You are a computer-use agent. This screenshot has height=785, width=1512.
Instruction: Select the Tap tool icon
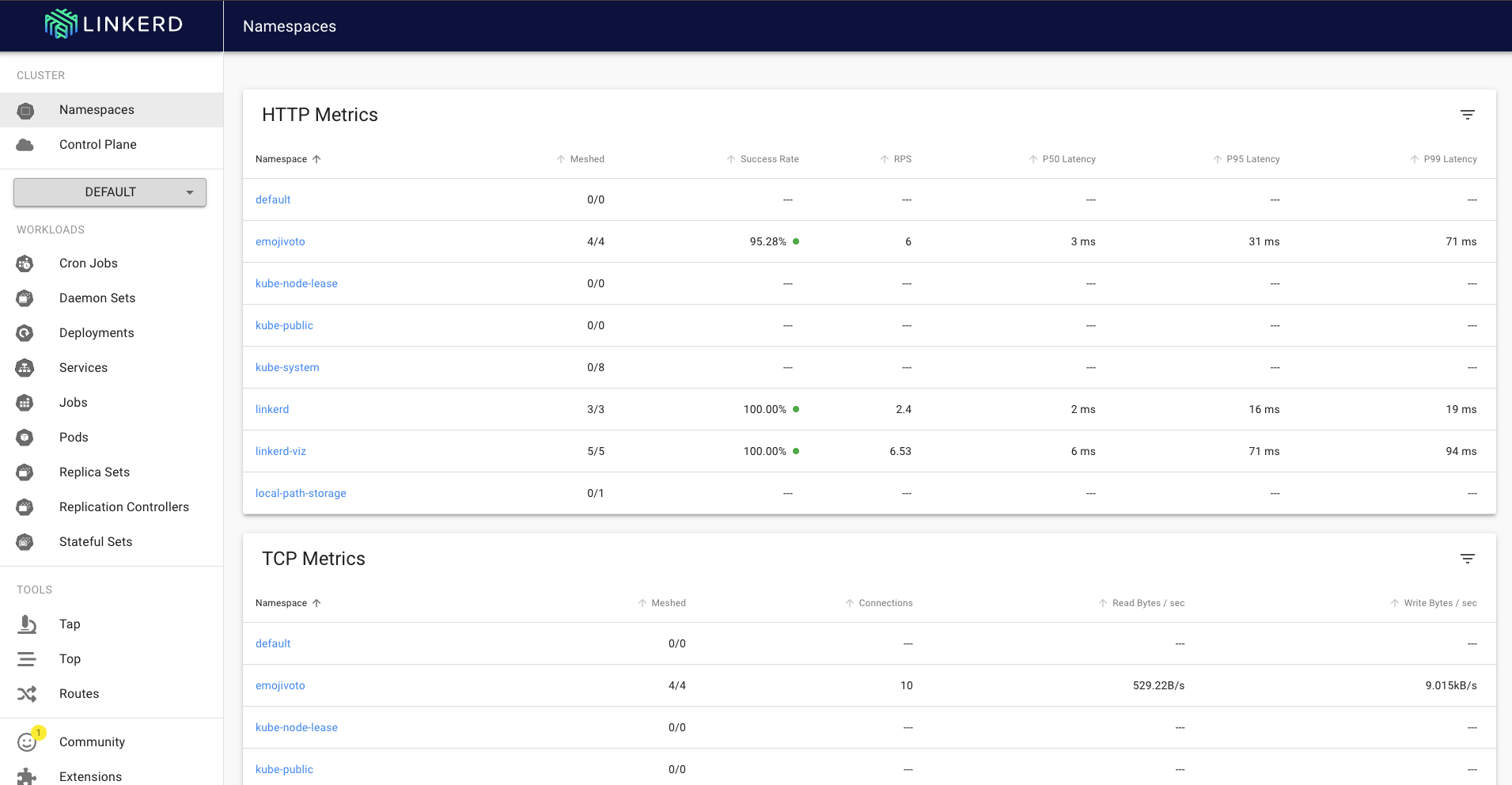pos(27,624)
